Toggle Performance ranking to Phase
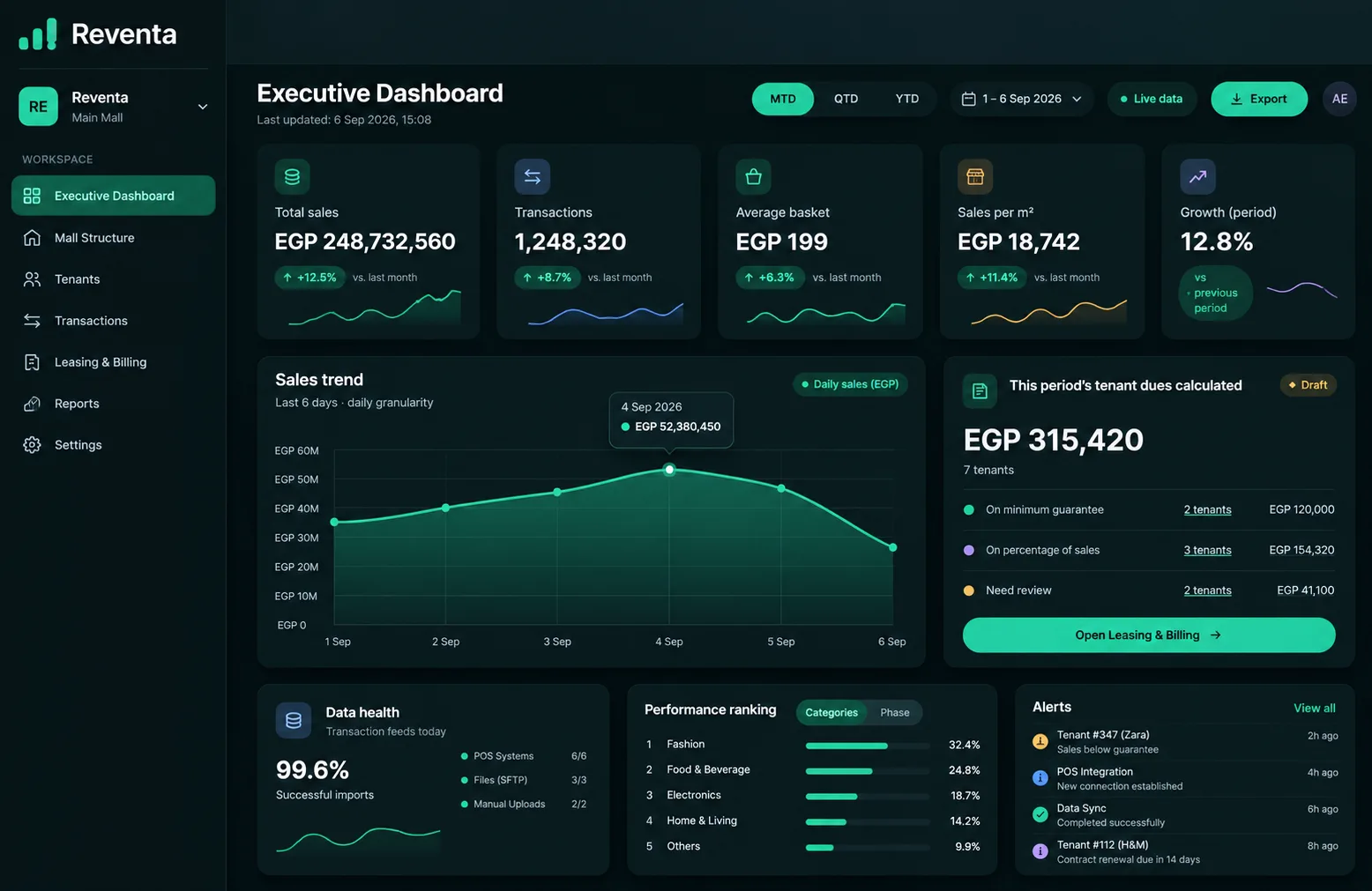1372x891 pixels. tap(894, 712)
